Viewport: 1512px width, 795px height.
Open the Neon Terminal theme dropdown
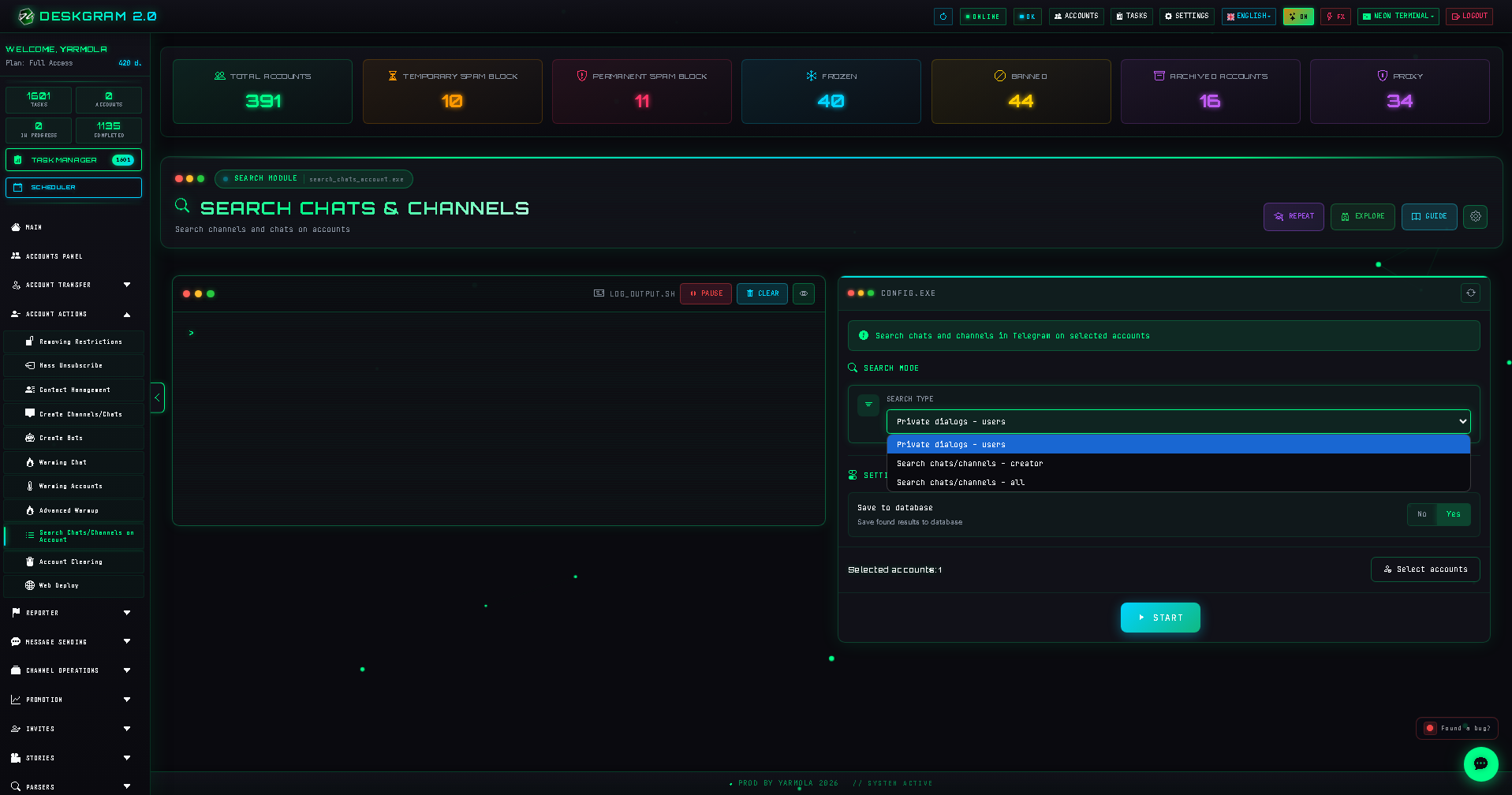[x=1398, y=17]
